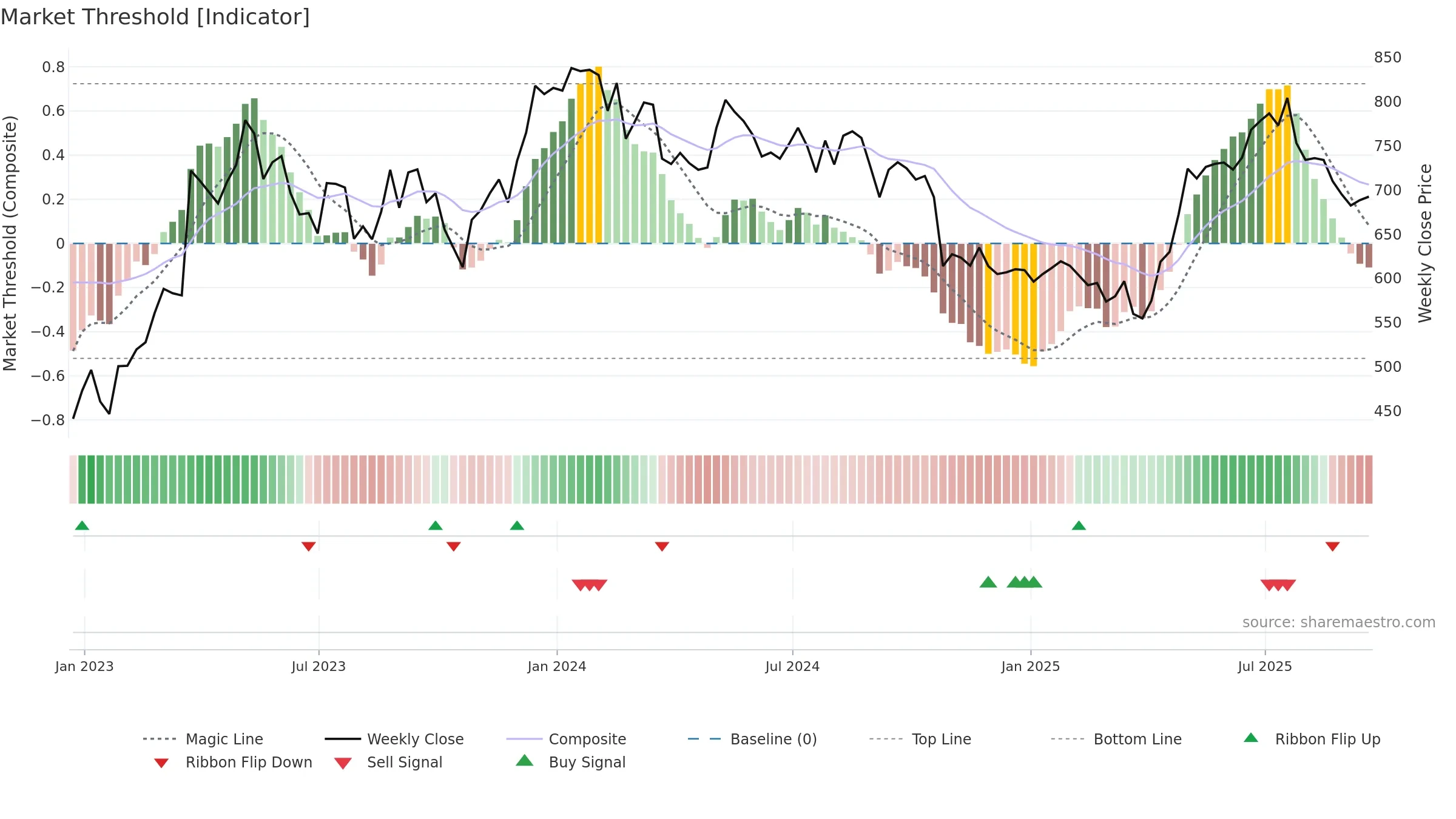Viewport: 1456px width, 819px height.
Task: Click the Market Threshold [Indicator] title
Action: (x=155, y=17)
